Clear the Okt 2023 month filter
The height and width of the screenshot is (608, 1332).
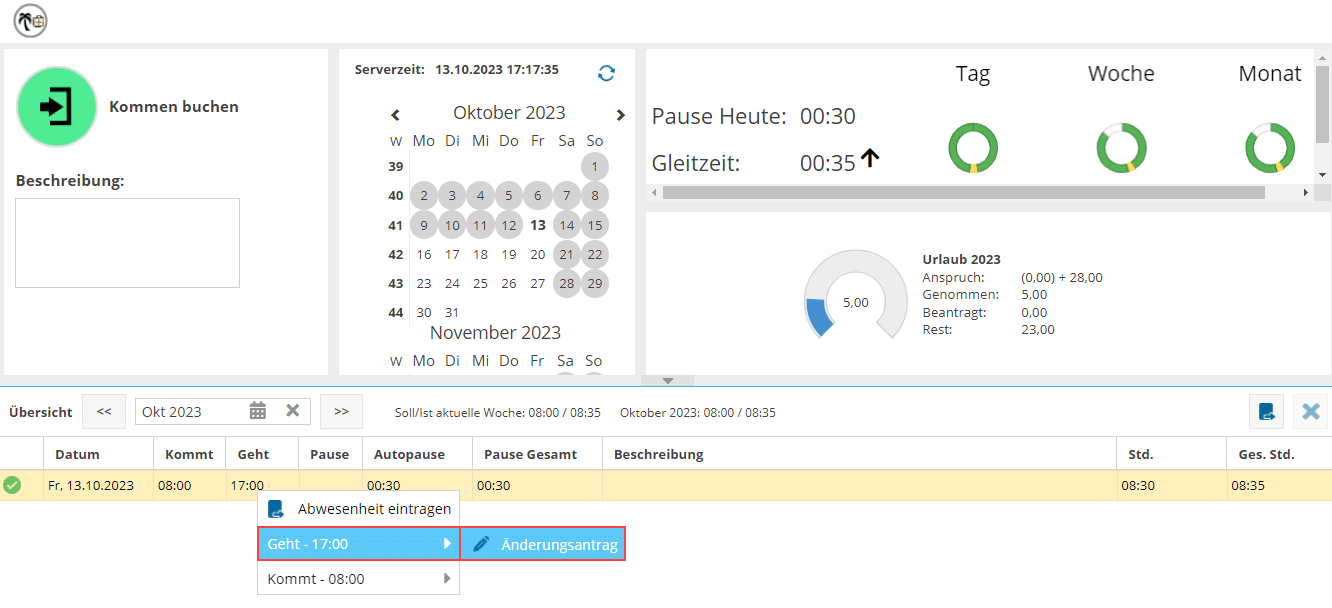pos(293,411)
